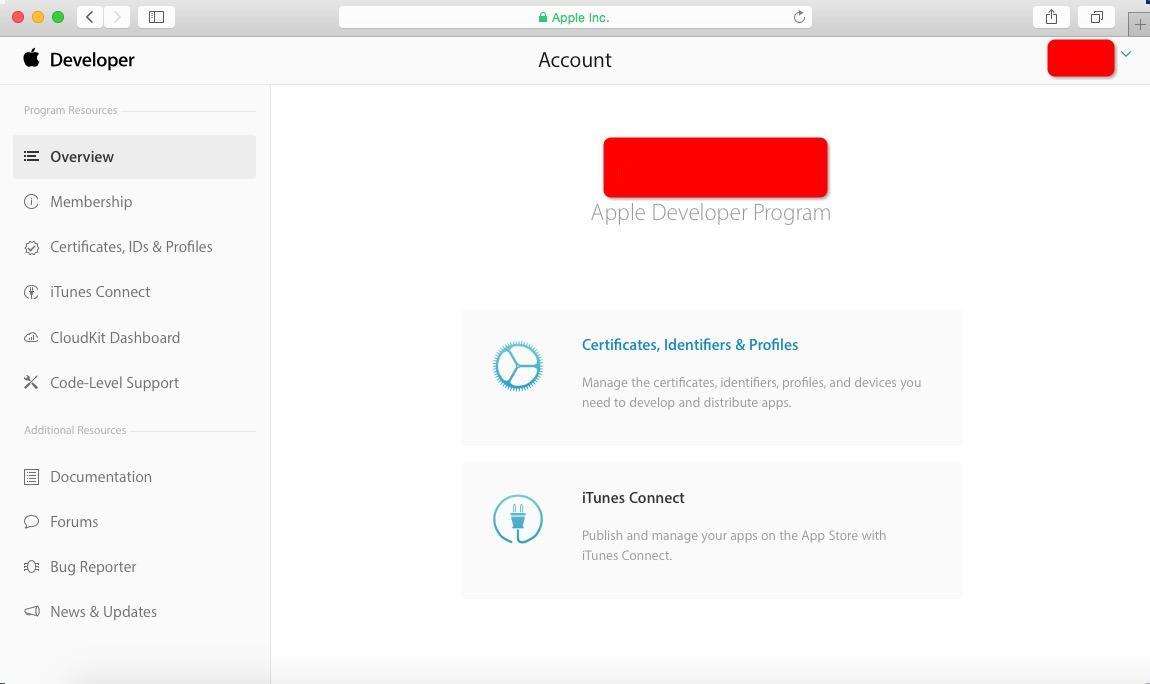The image size is (1150, 684).
Task: Select Overview in the sidebar
Action: 134,157
